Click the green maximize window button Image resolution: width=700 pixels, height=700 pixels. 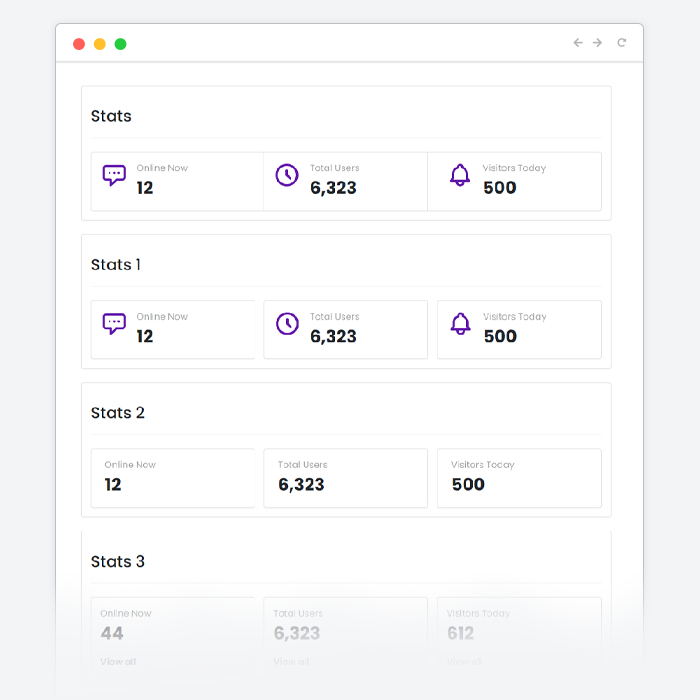120,44
